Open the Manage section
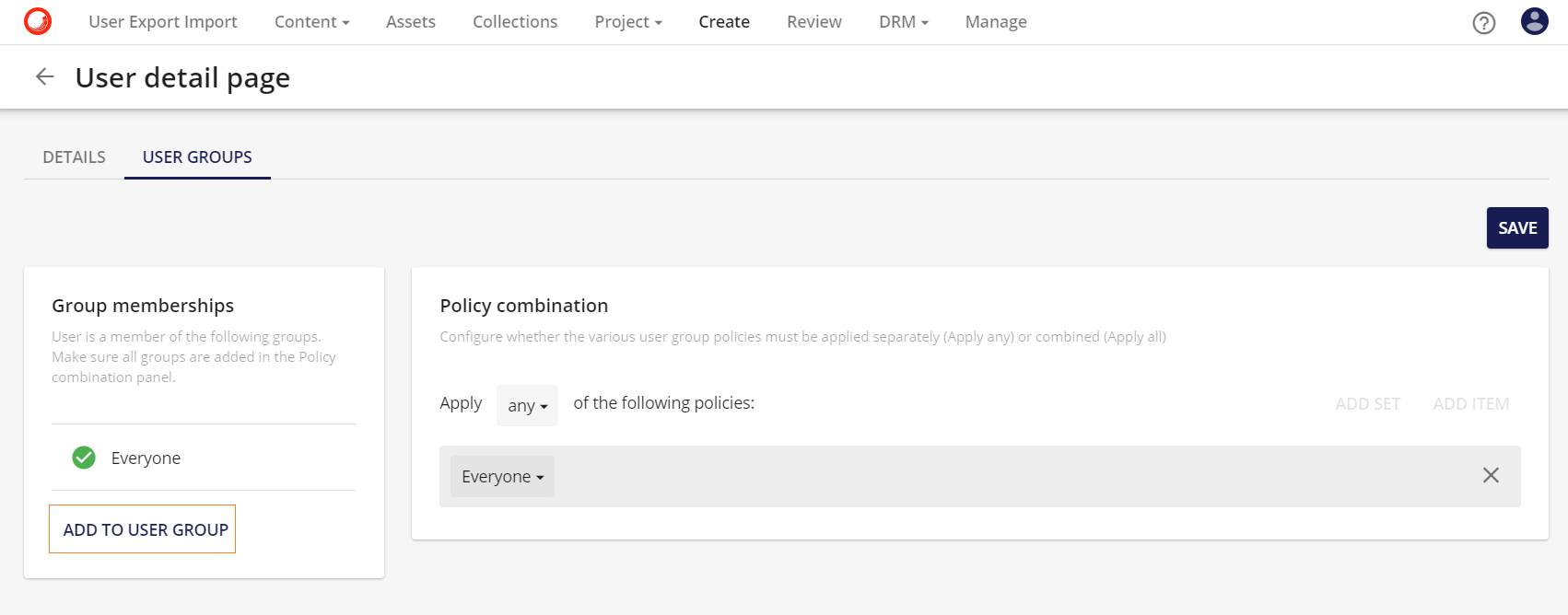This screenshot has height=615, width=1568. pos(996,22)
